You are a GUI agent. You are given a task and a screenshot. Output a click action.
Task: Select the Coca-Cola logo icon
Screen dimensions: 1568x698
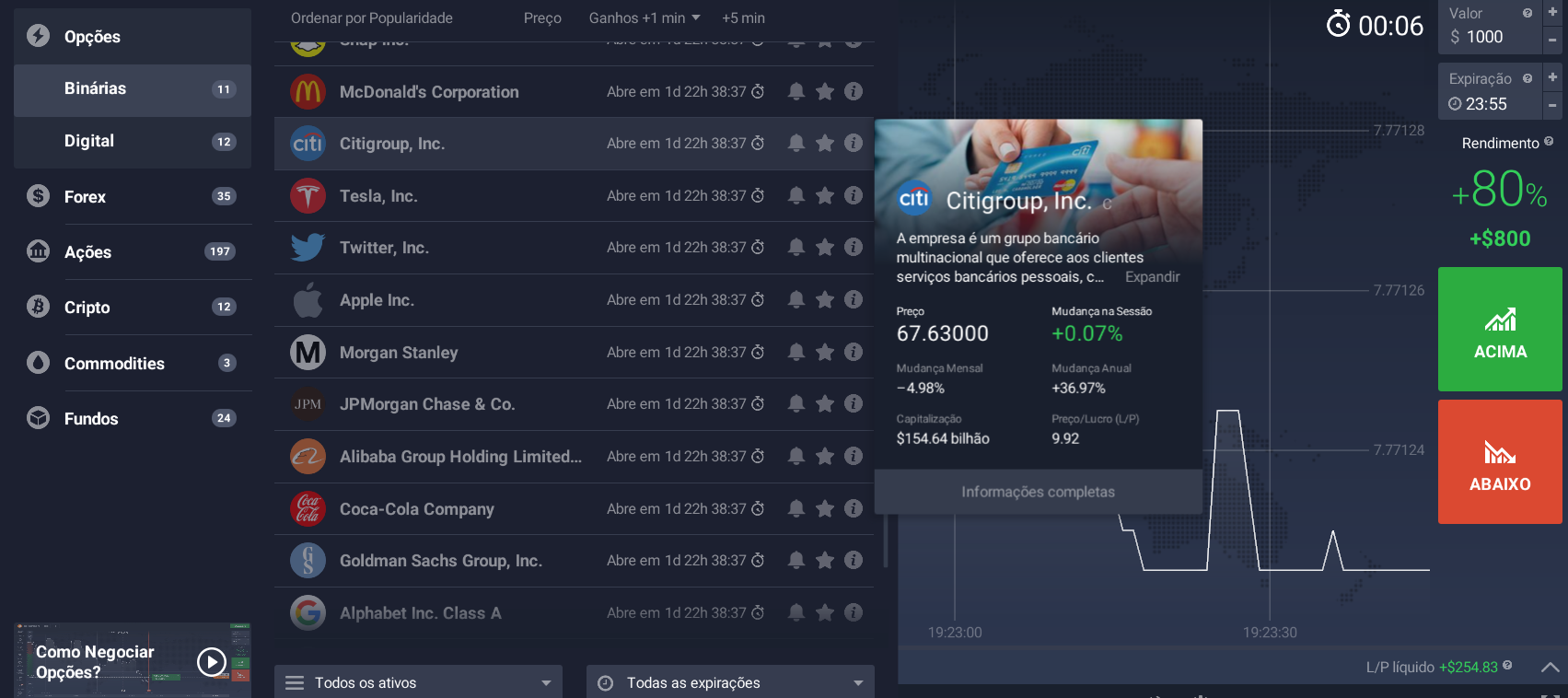(x=308, y=508)
